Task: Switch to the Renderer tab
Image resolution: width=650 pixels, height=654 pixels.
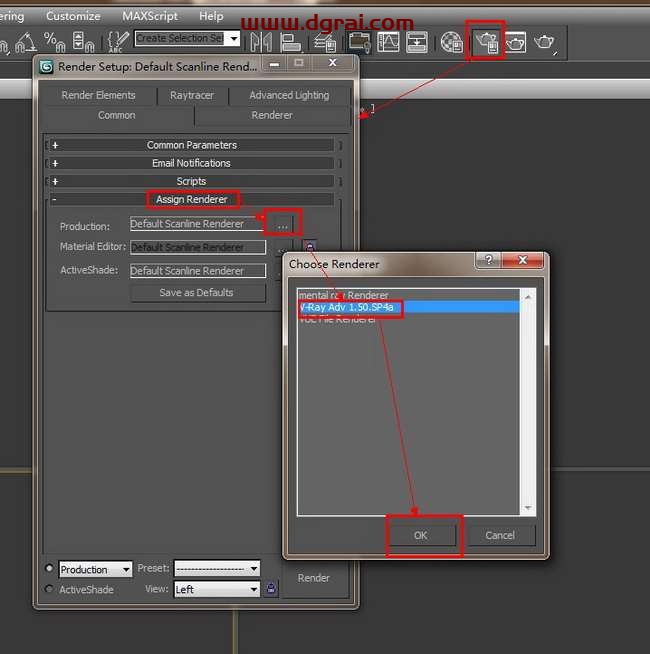Action: coord(272,115)
